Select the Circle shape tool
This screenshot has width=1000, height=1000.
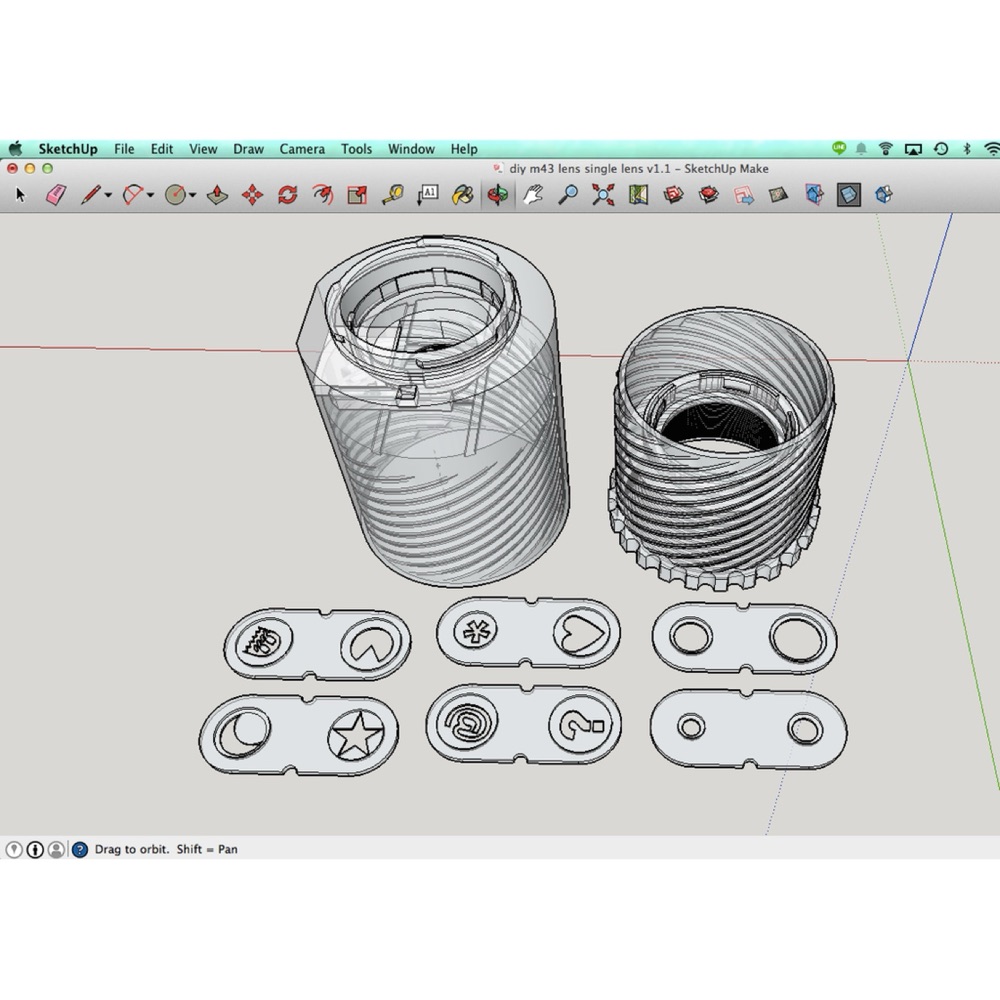click(175, 195)
